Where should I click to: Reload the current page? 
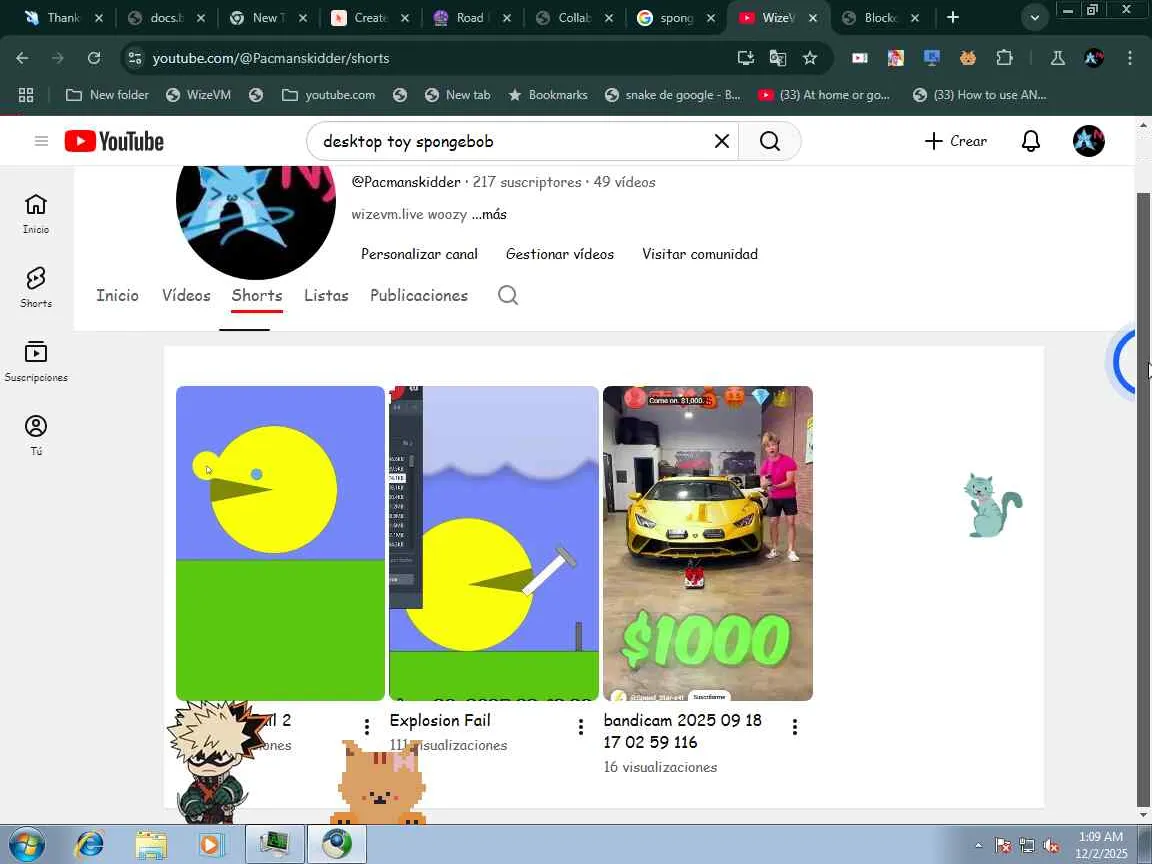coord(93,58)
